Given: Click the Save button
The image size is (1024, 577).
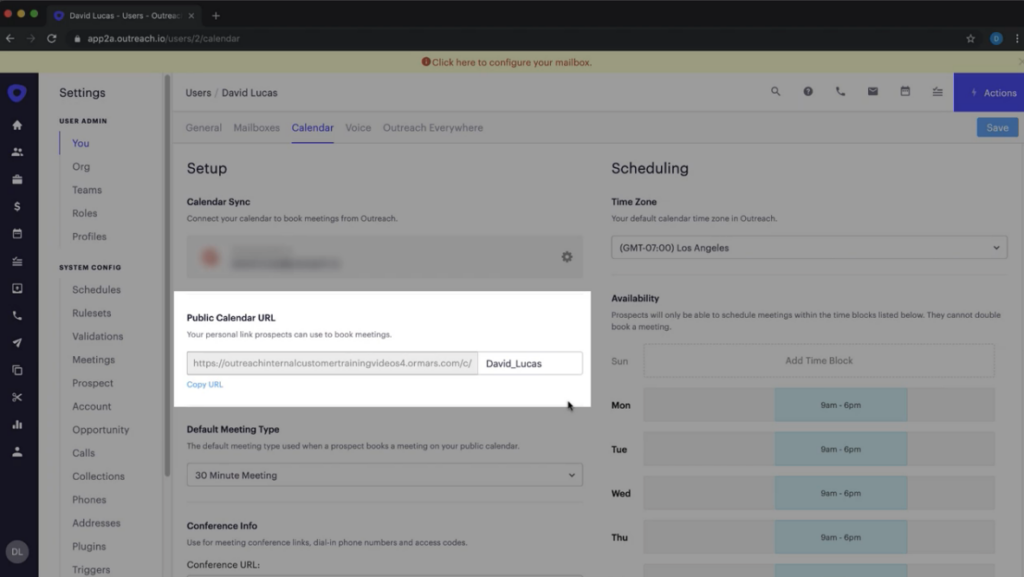Looking at the screenshot, I should pos(997,128).
